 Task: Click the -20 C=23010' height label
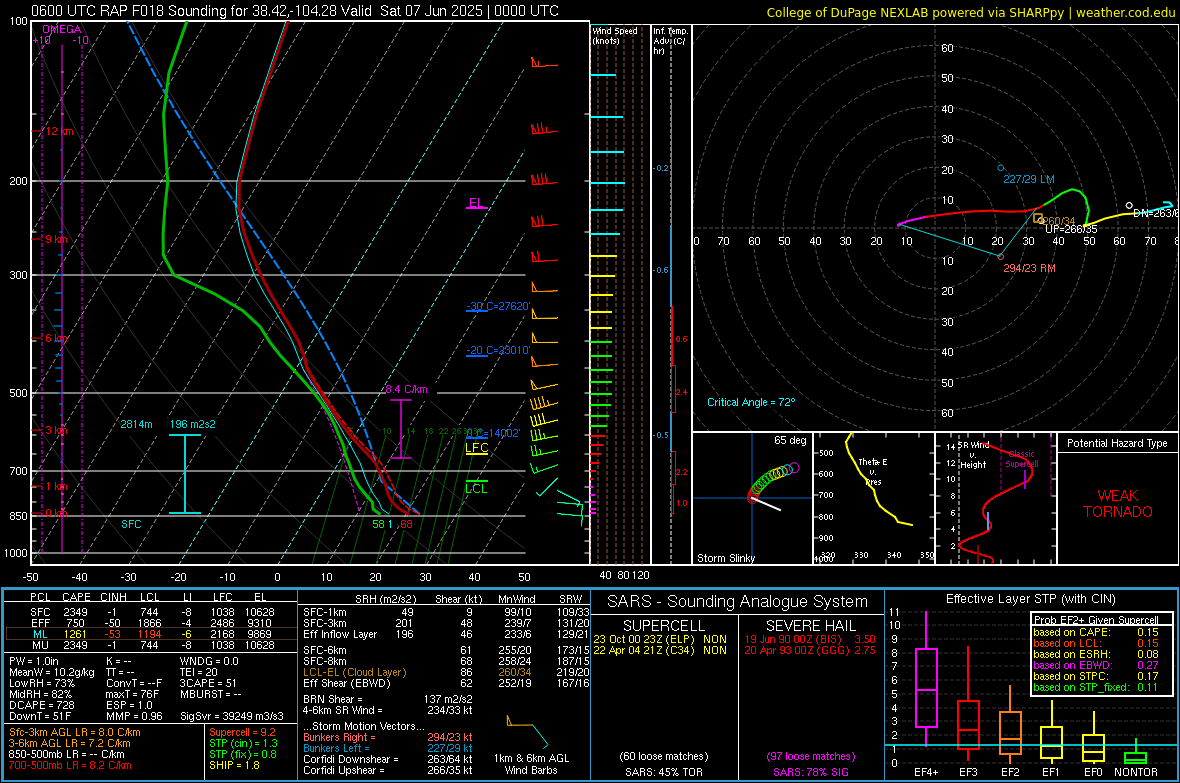(499, 350)
